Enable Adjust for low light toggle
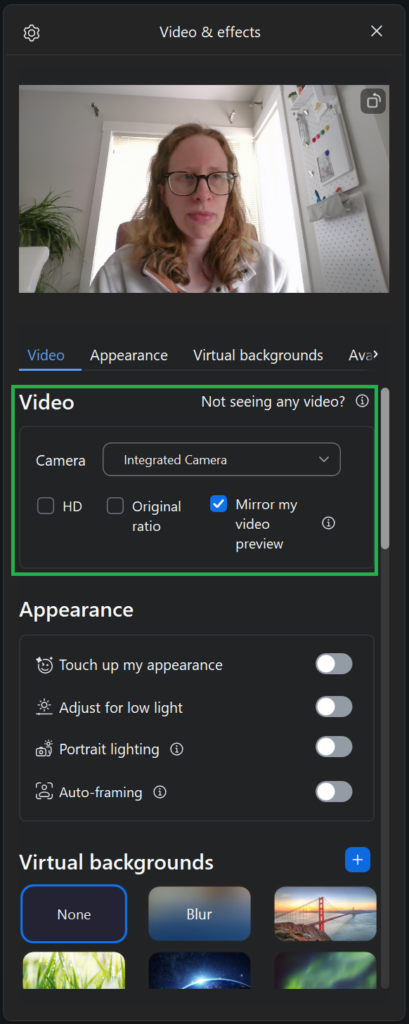The height and width of the screenshot is (1024, 409). tap(334, 707)
